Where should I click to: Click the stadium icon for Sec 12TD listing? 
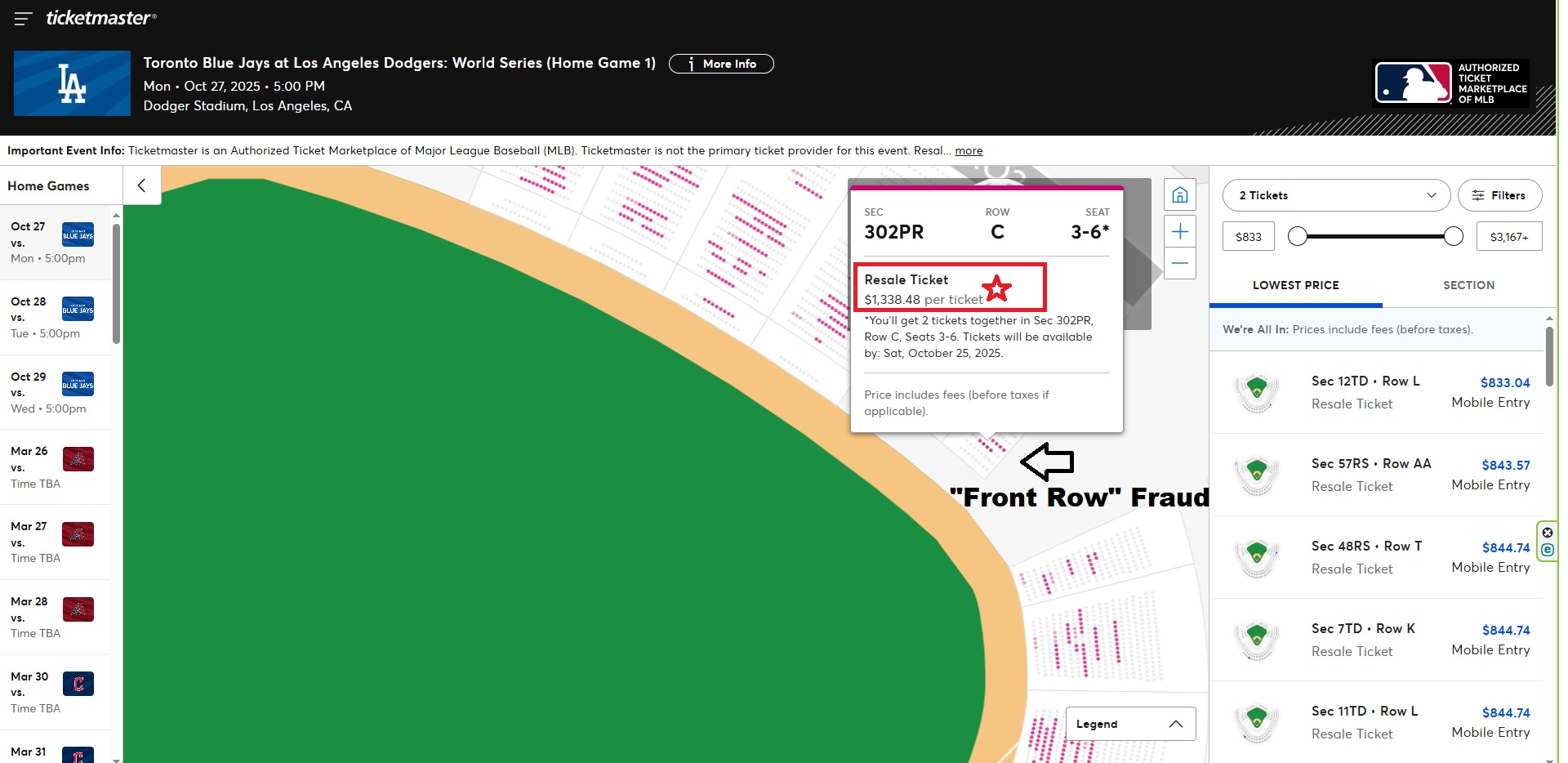[x=1257, y=392]
